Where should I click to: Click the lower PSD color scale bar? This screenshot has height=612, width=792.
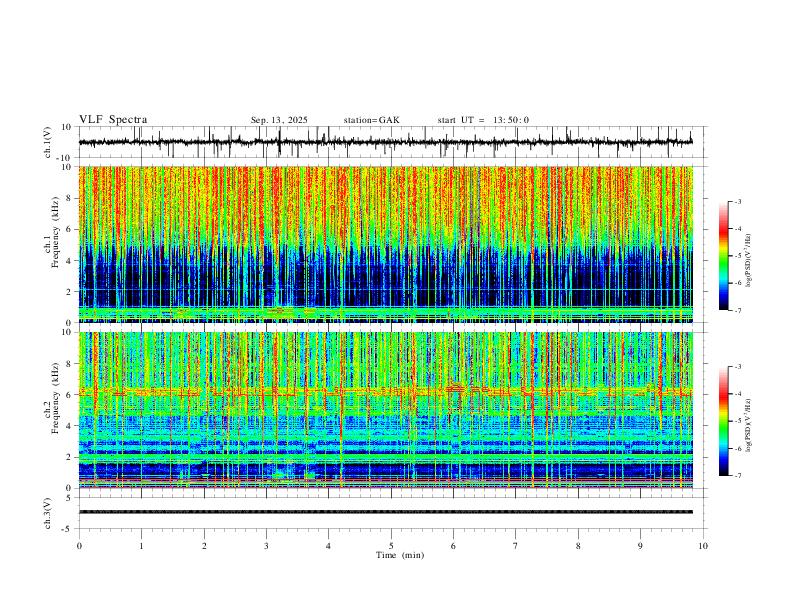[x=724, y=421]
